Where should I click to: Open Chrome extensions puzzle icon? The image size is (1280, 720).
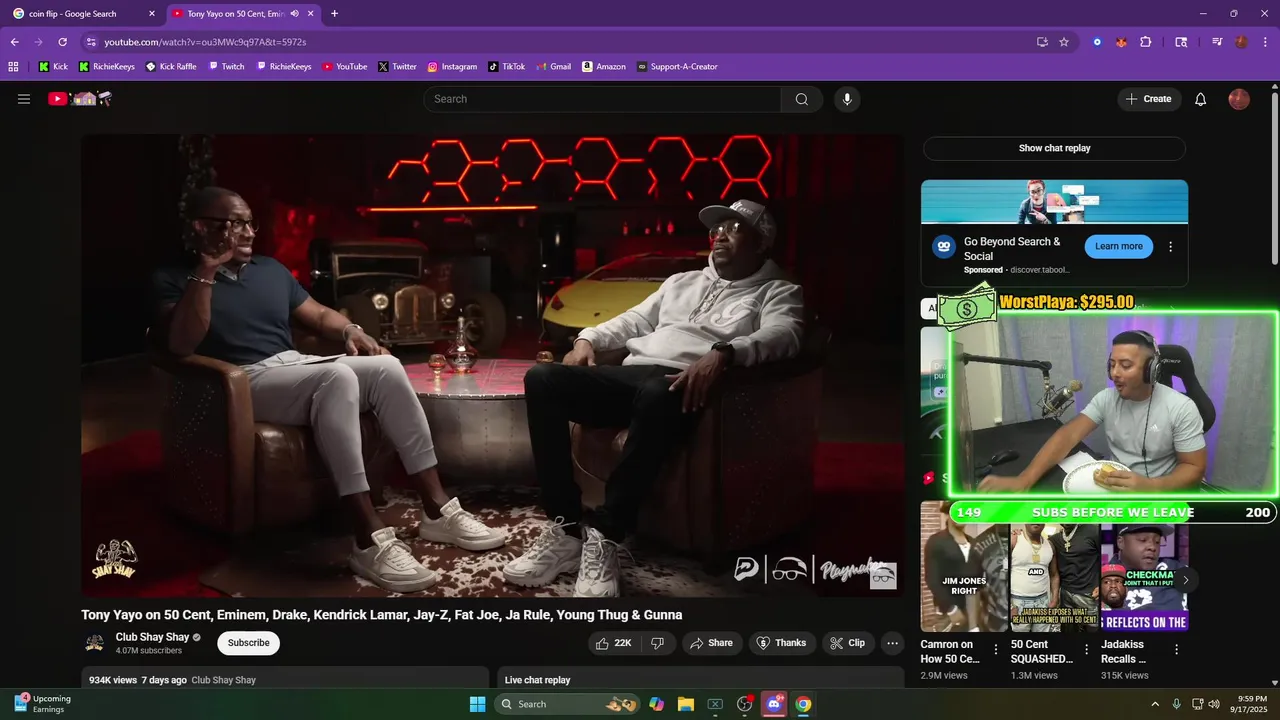[1146, 42]
